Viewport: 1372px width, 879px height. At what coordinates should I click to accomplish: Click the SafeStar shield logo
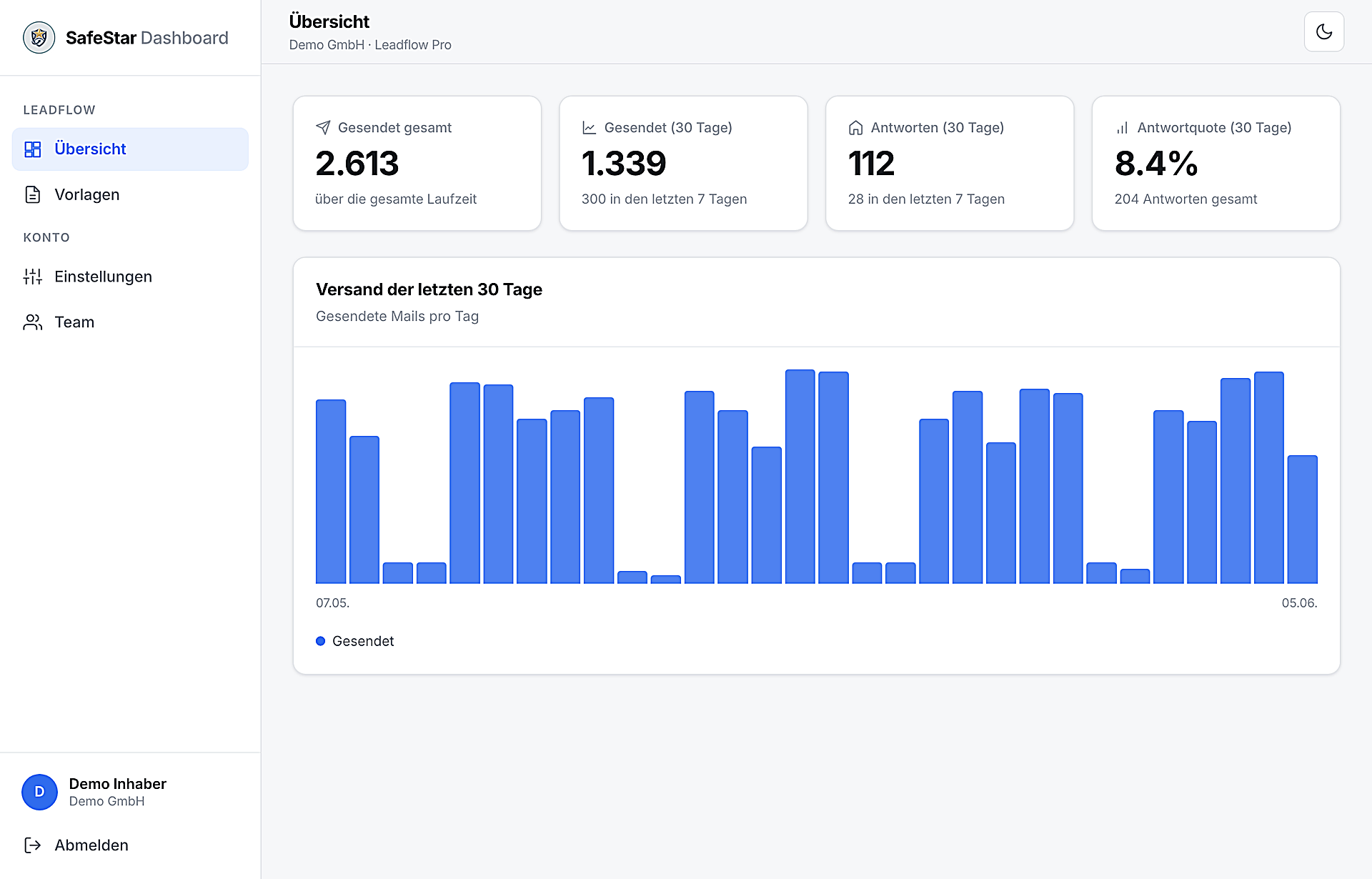(39, 38)
